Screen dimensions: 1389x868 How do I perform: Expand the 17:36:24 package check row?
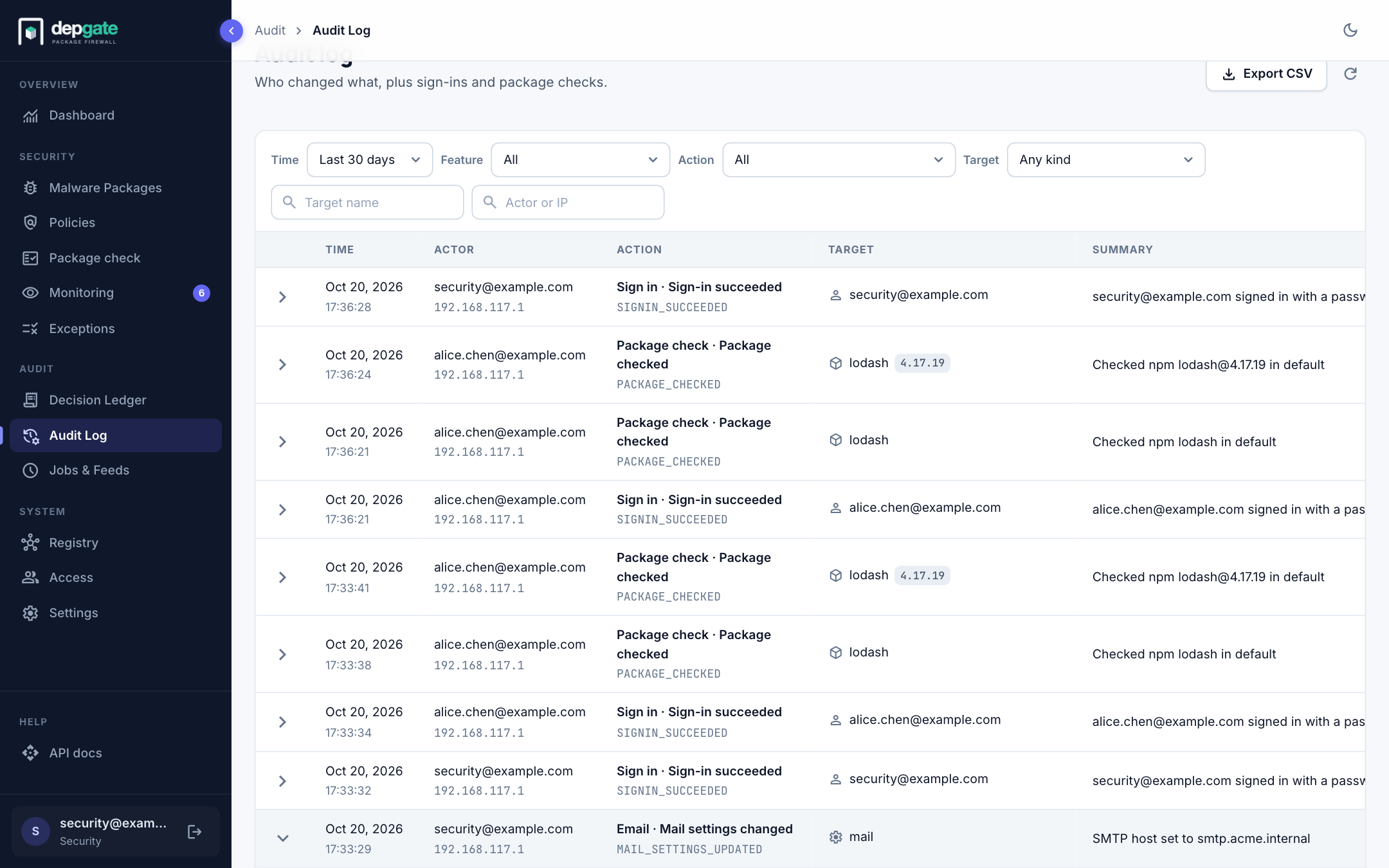[282, 365]
